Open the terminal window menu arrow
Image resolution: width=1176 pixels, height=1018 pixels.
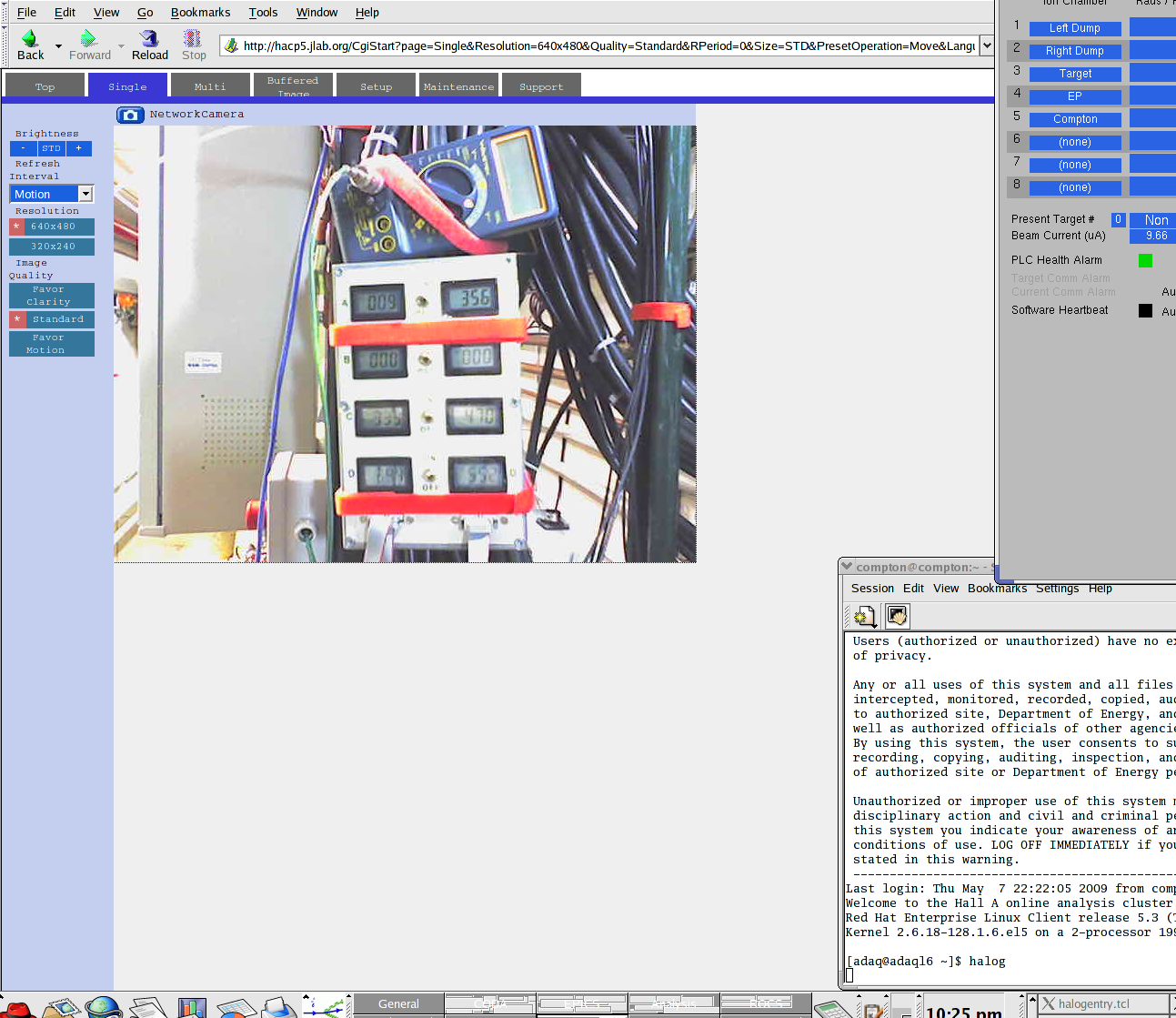click(847, 566)
